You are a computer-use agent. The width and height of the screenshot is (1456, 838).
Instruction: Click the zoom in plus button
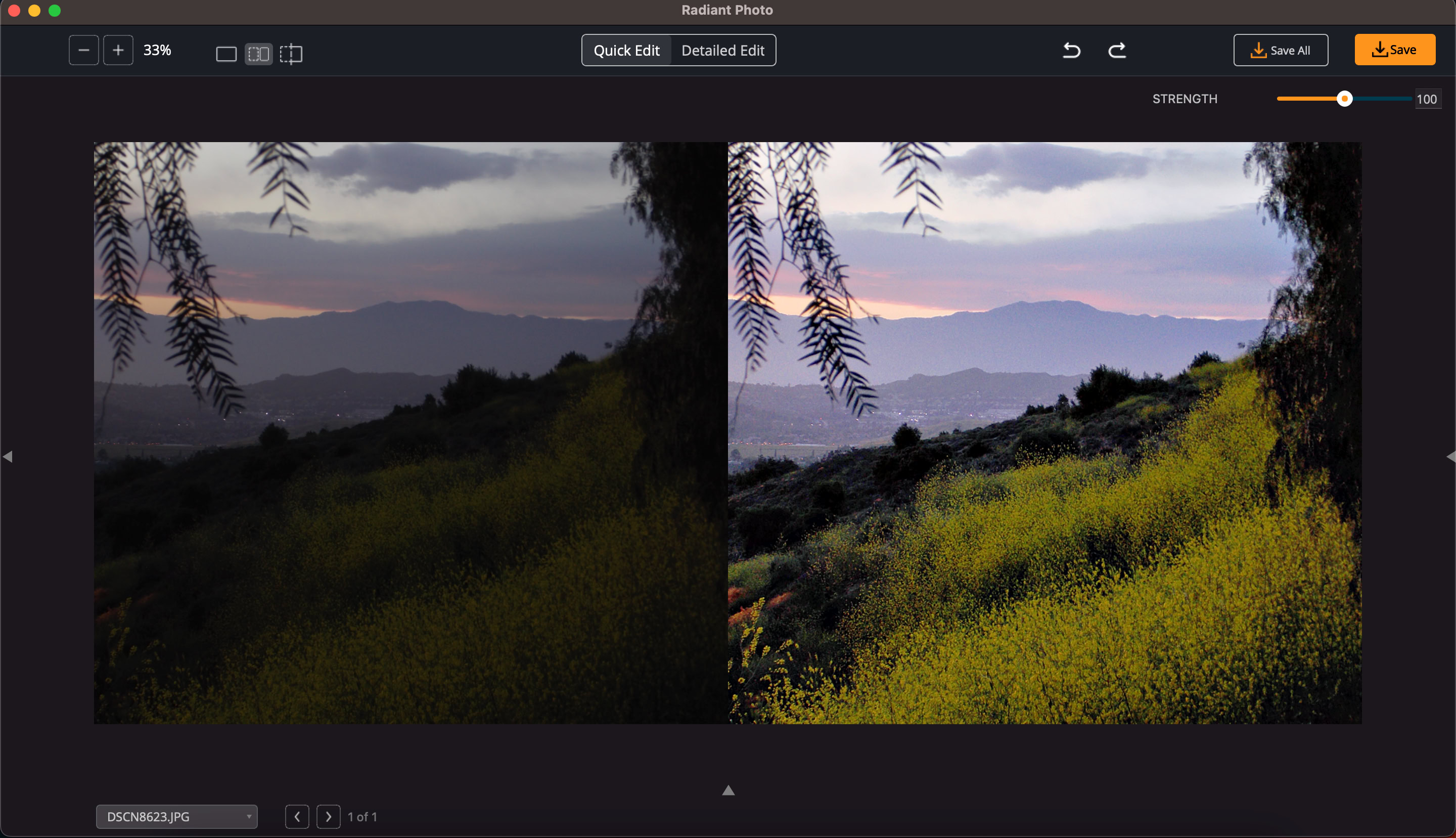click(x=118, y=50)
